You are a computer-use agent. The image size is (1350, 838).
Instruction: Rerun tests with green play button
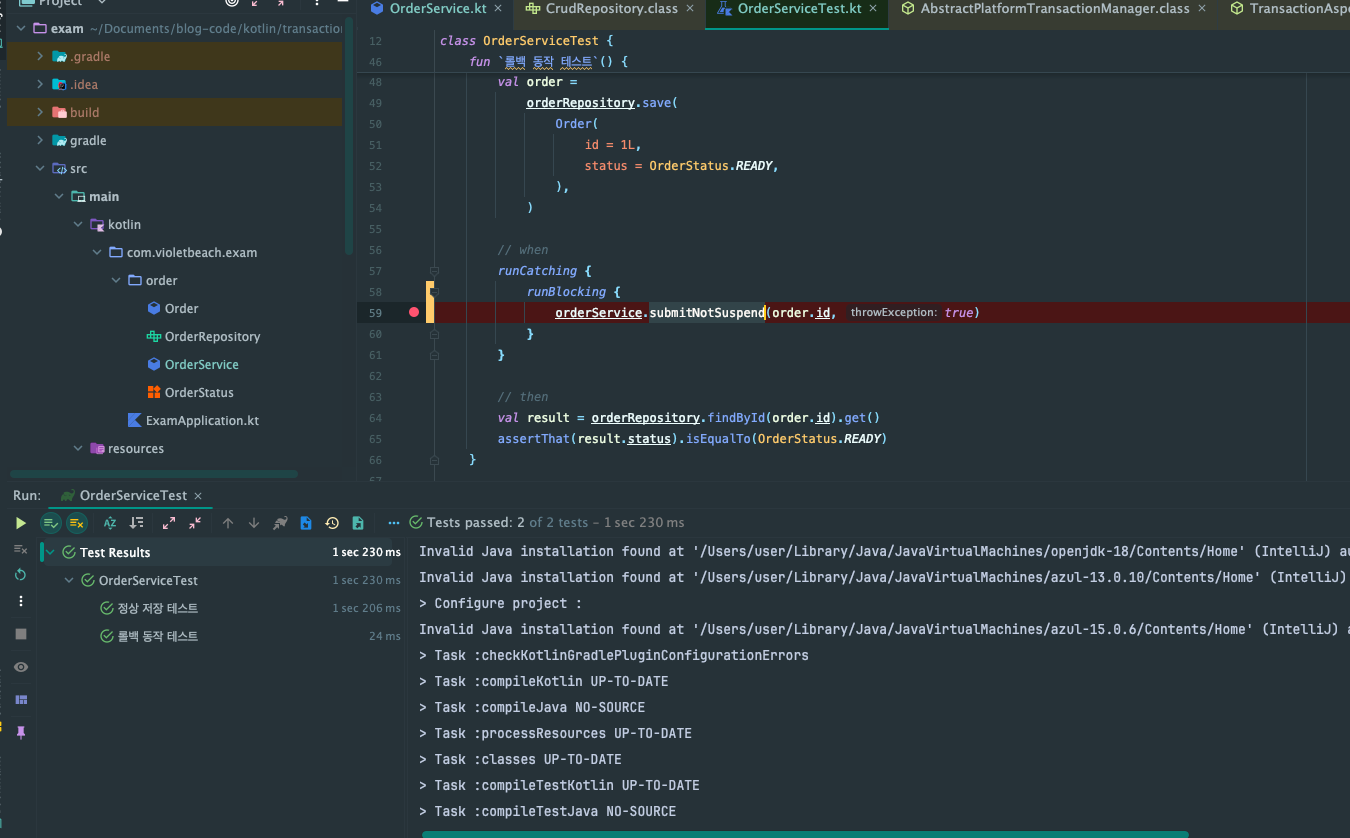21,523
